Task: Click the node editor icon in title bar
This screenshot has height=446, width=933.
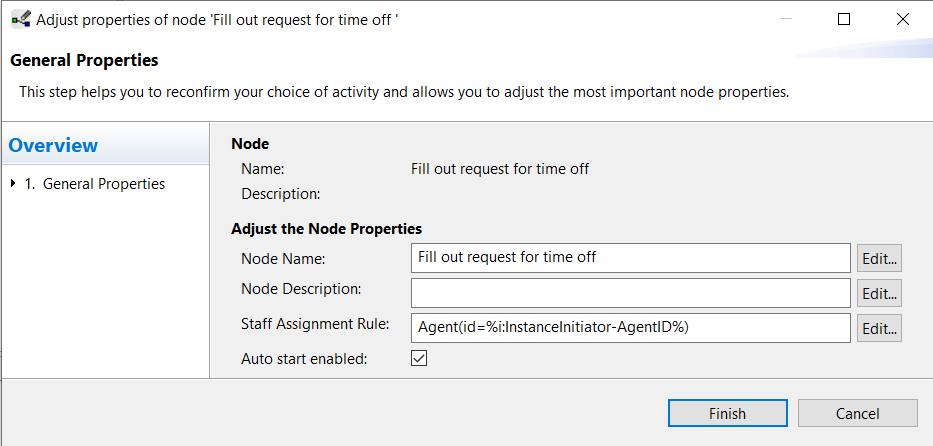Action: coord(21,20)
